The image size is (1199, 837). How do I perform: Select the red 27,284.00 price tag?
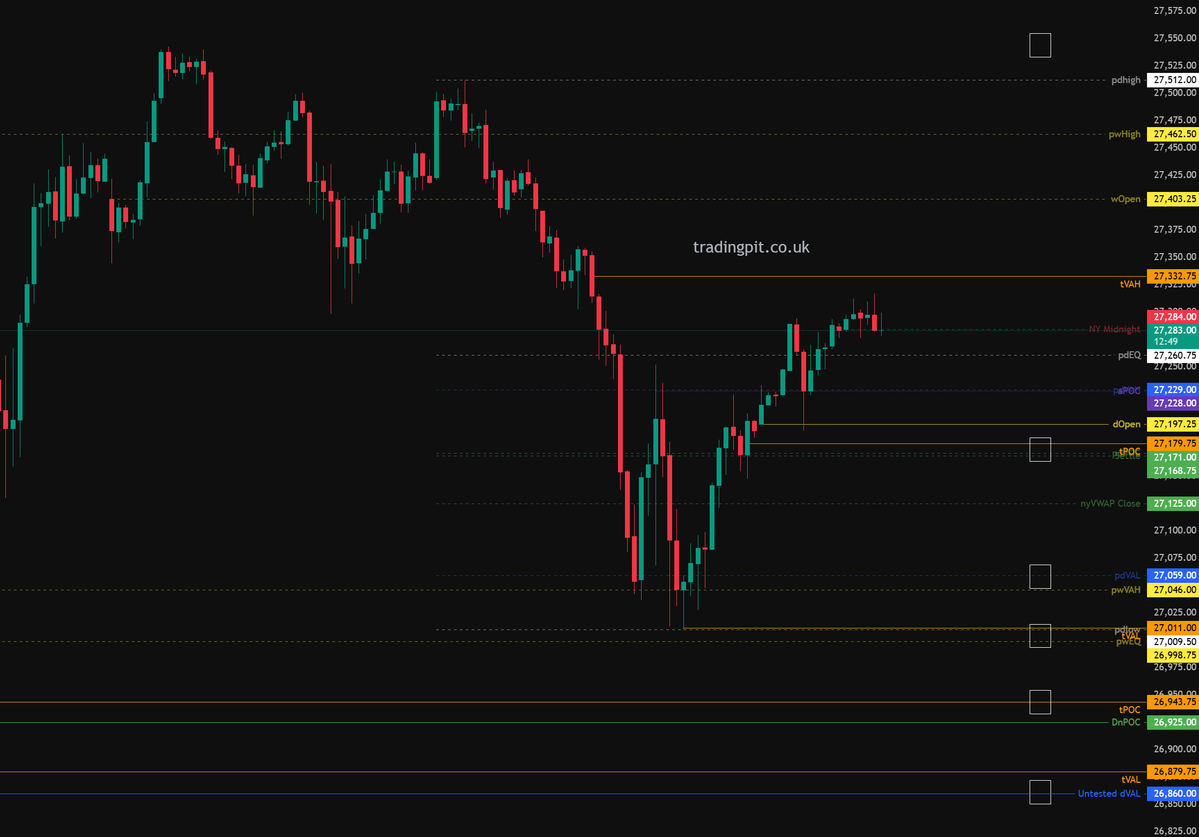tap(1173, 316)
